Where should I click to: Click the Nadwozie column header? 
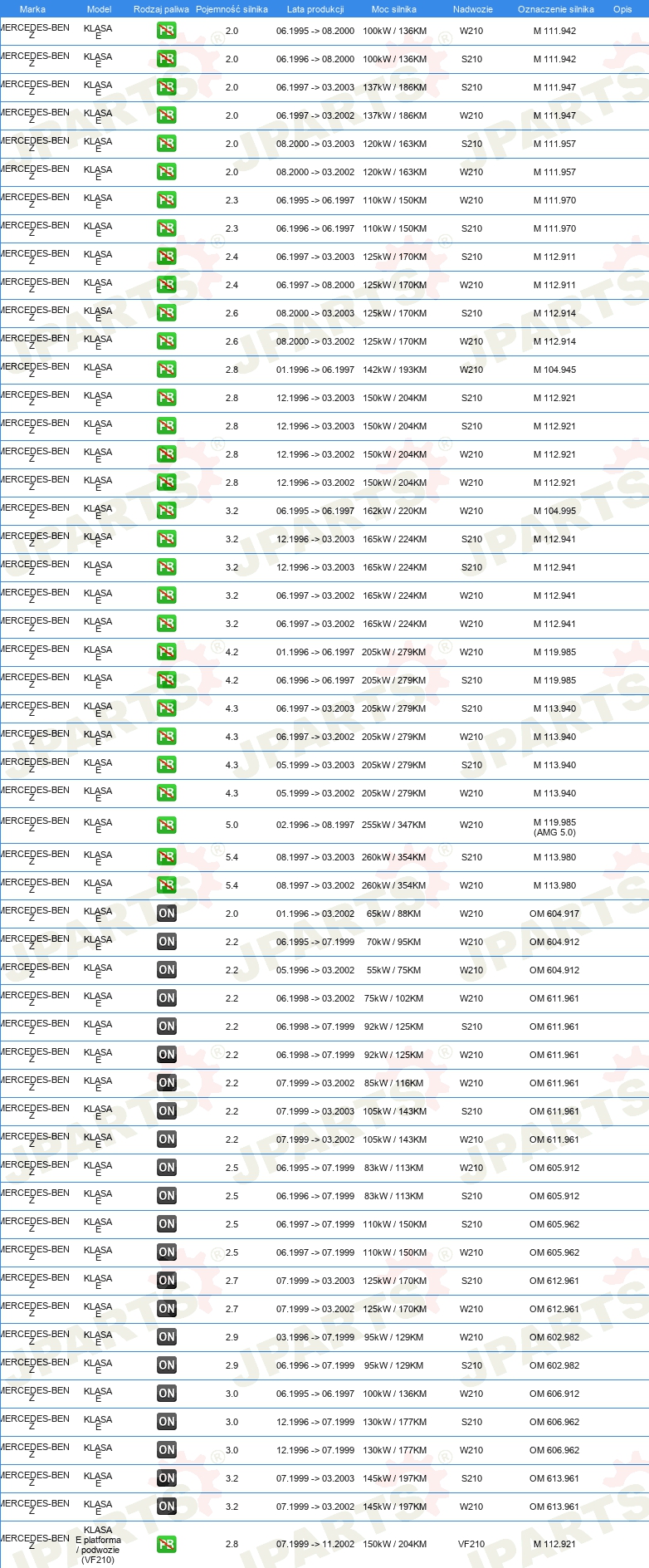tap(473, 9)
